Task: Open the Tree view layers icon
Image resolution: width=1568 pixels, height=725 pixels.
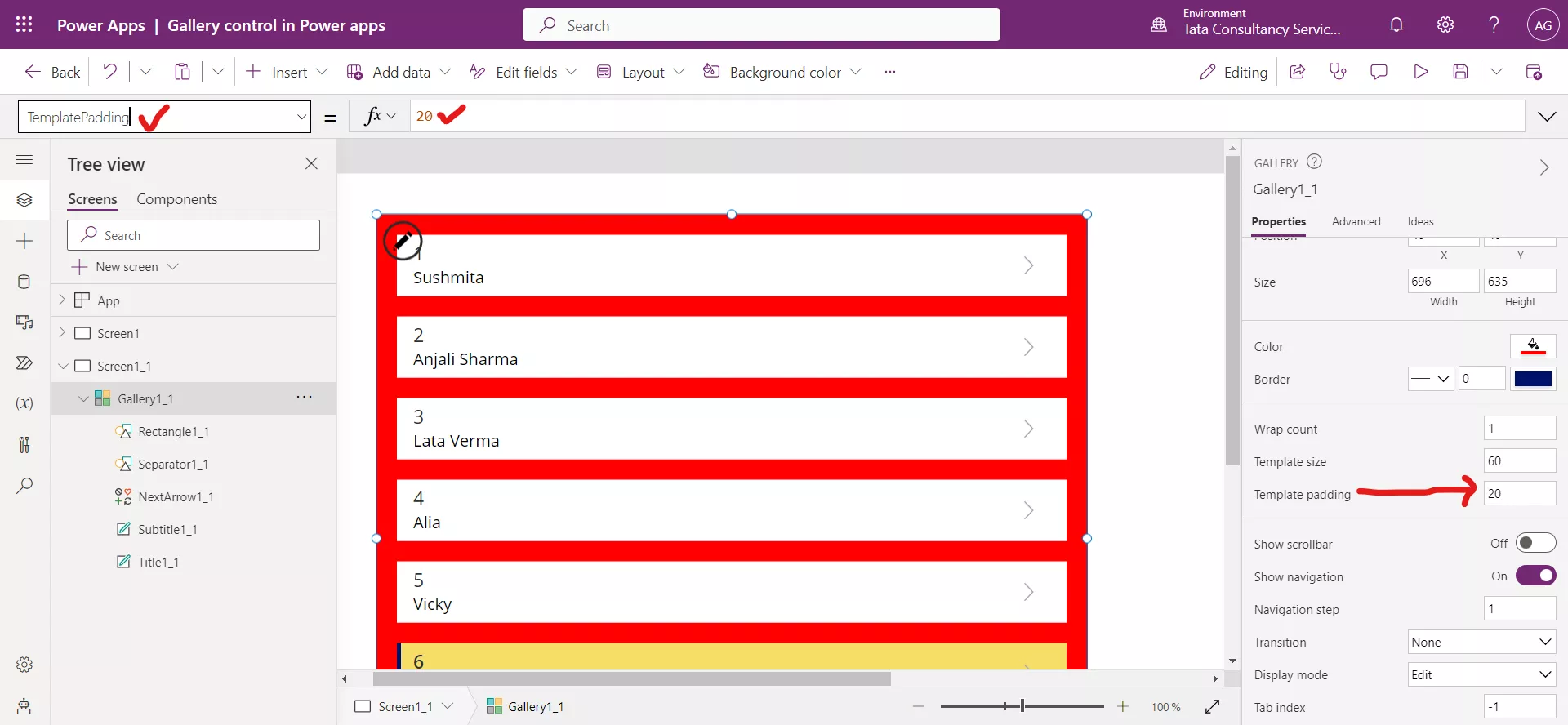Action: [x=24, y=200]
